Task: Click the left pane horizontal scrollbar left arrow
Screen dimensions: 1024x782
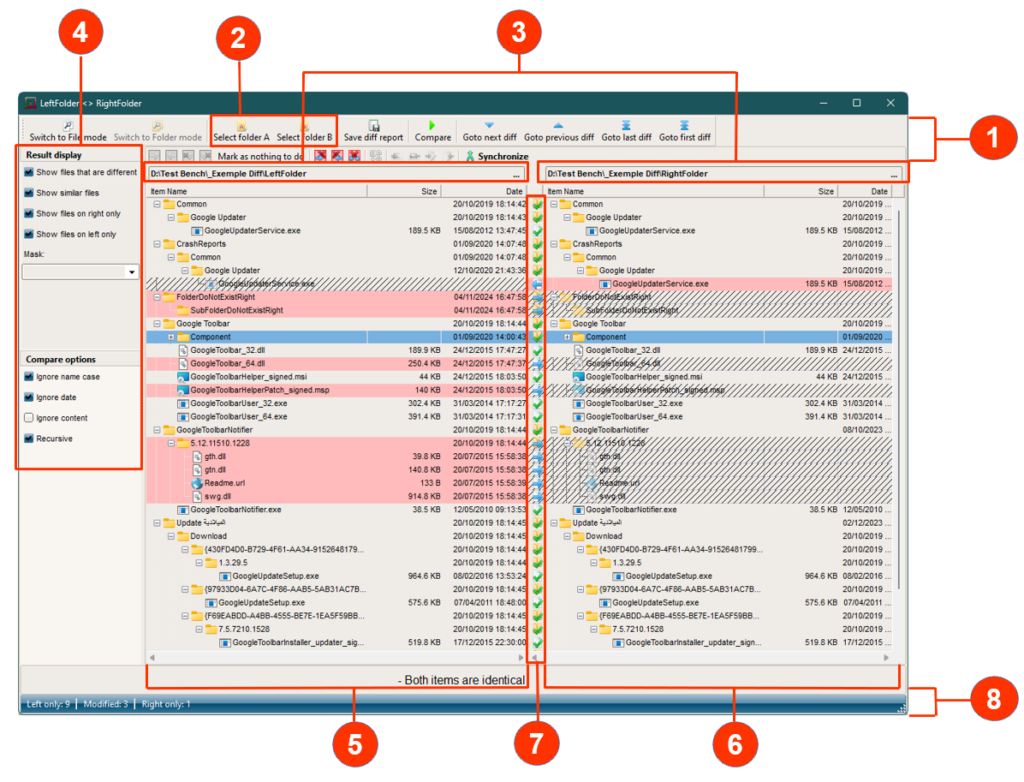Action: tap(152, 657)
